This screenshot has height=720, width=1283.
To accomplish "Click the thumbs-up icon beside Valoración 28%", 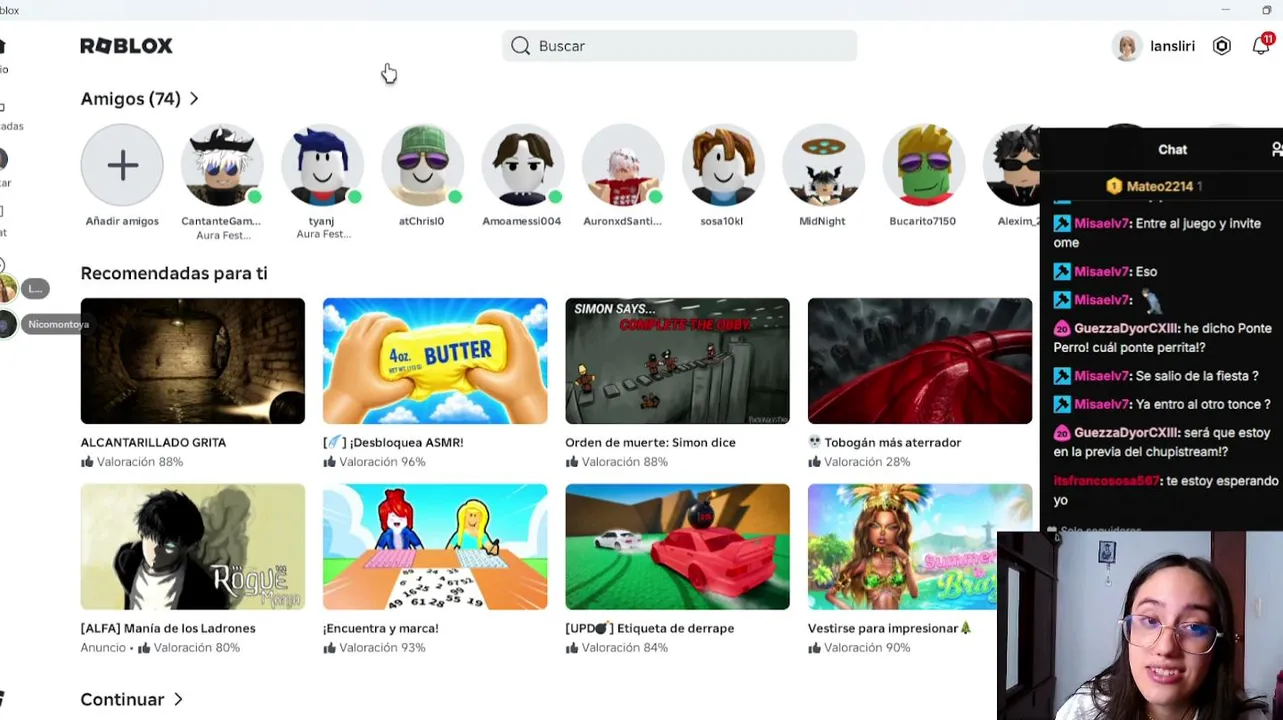I will [814, 462].
